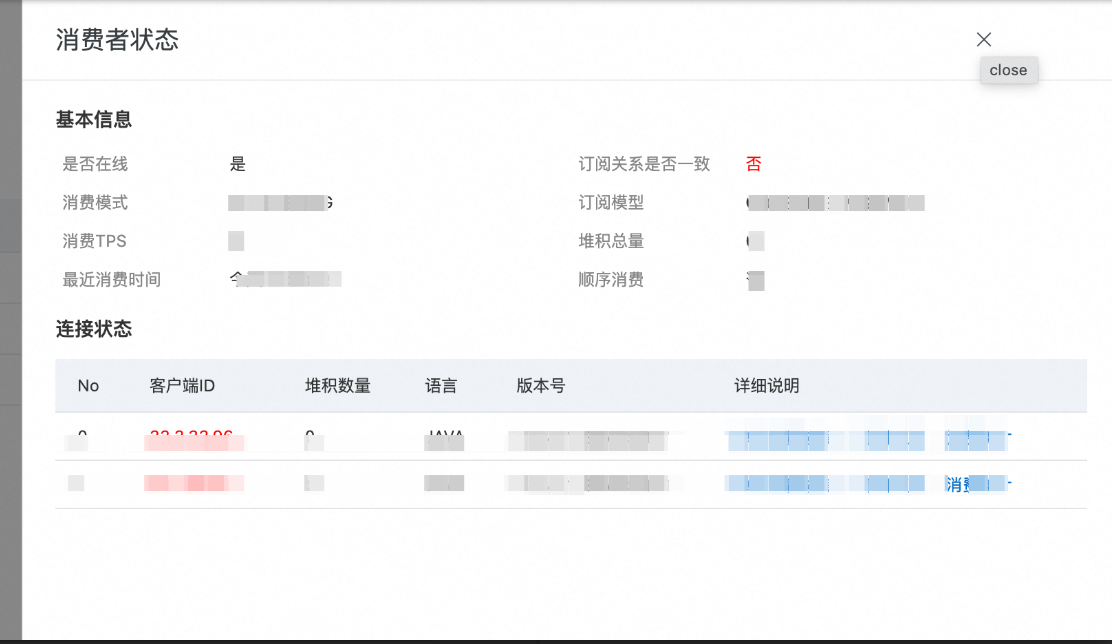1112x644 pixels.
Task: Click the 是 online status value
Action: (x=238, y=164)
